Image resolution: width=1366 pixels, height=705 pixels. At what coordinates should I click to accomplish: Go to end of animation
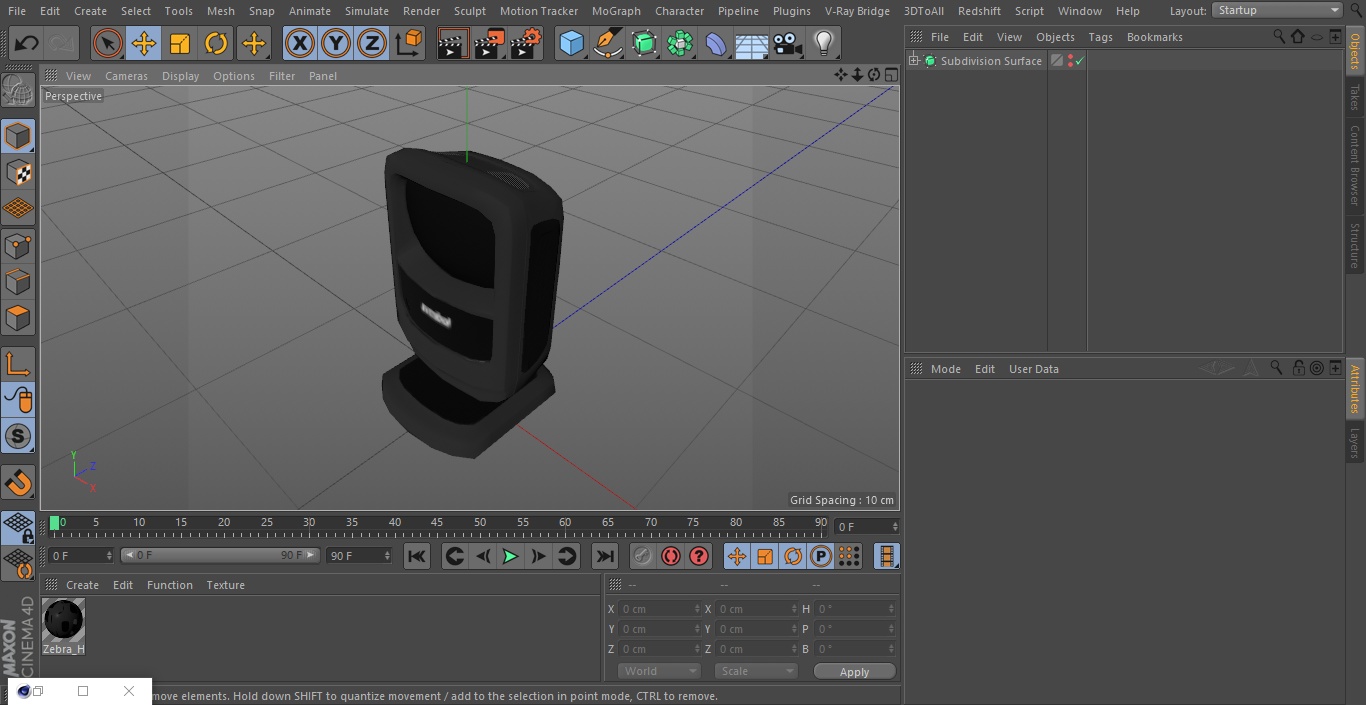(x=605, y=556)
